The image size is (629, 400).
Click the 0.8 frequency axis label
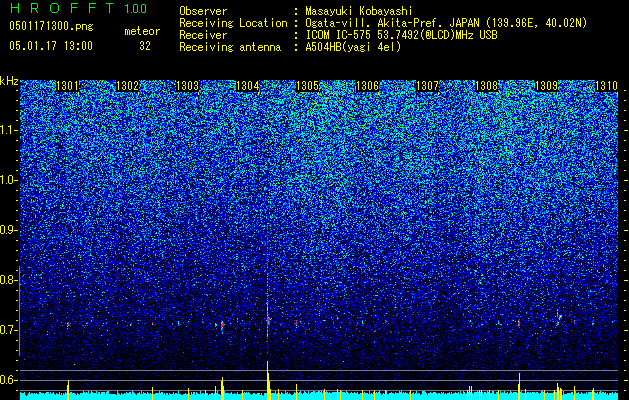coord(8,280)
